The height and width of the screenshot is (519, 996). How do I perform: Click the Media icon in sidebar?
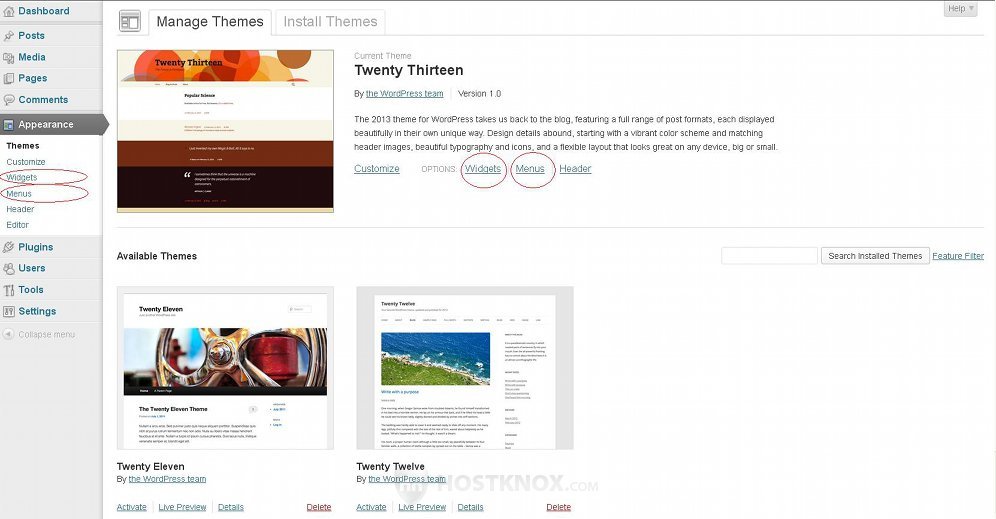pyautogui.click(x=8, y=58)
